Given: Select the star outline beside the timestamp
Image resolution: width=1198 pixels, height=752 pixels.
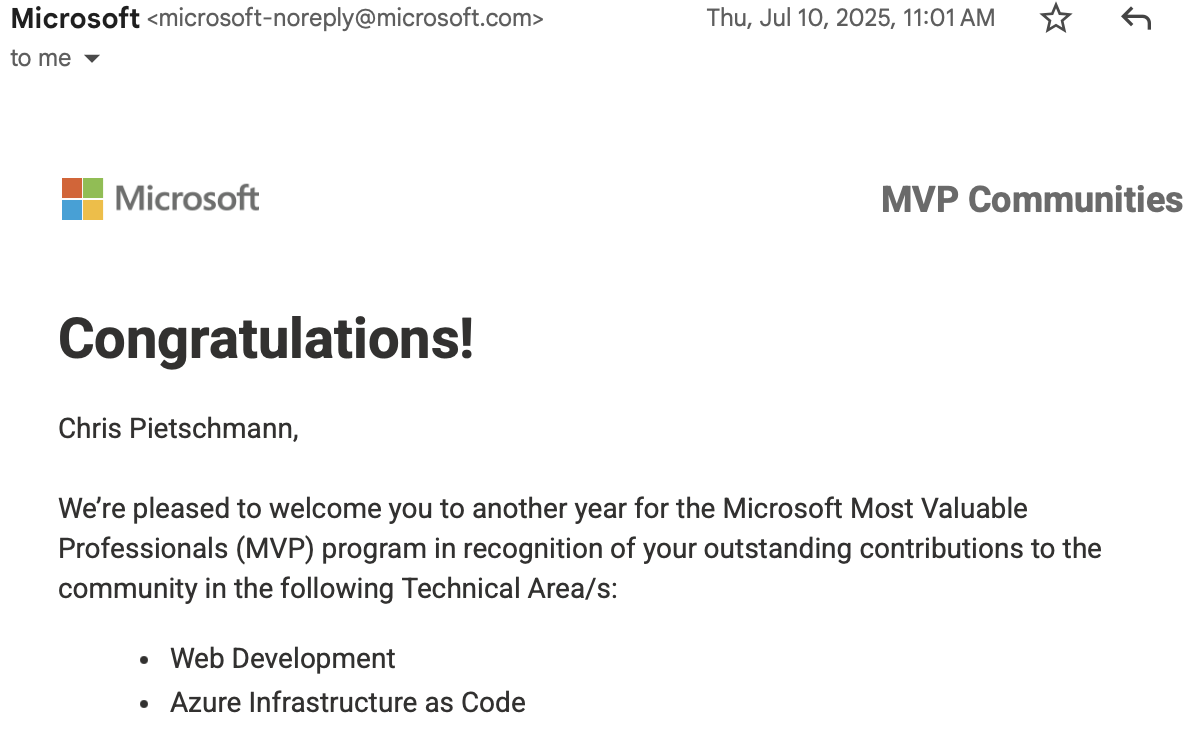Looking at the screenshot, I should pos(1056,18).
